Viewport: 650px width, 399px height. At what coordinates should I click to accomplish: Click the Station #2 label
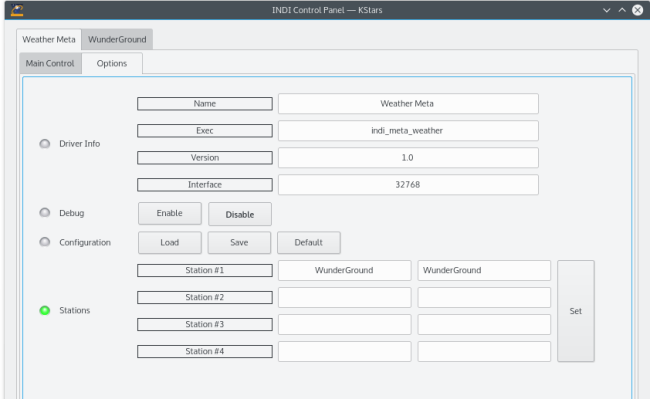205,297
